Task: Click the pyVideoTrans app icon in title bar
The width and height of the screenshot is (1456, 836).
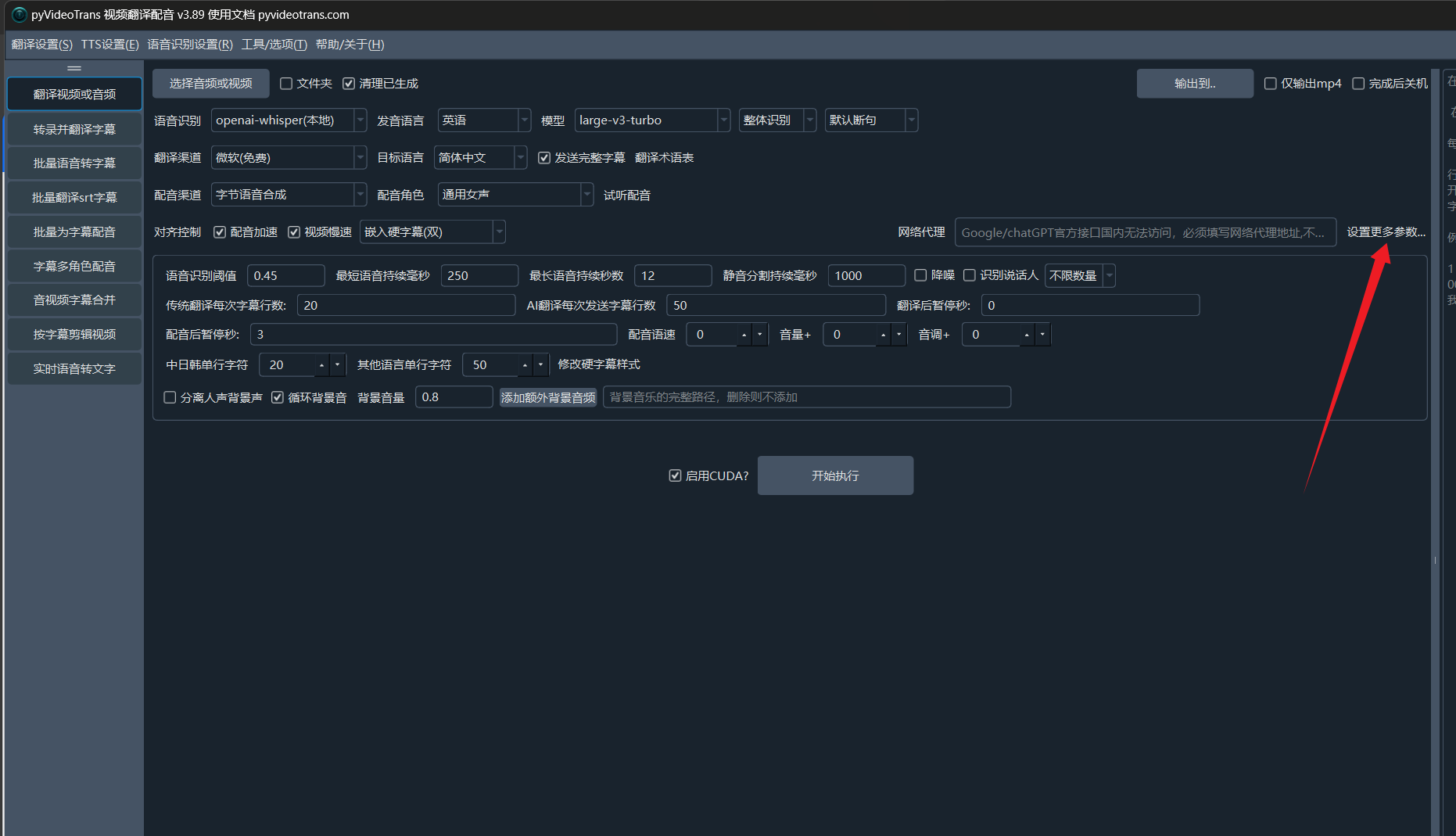Action: tap(19, 14)
